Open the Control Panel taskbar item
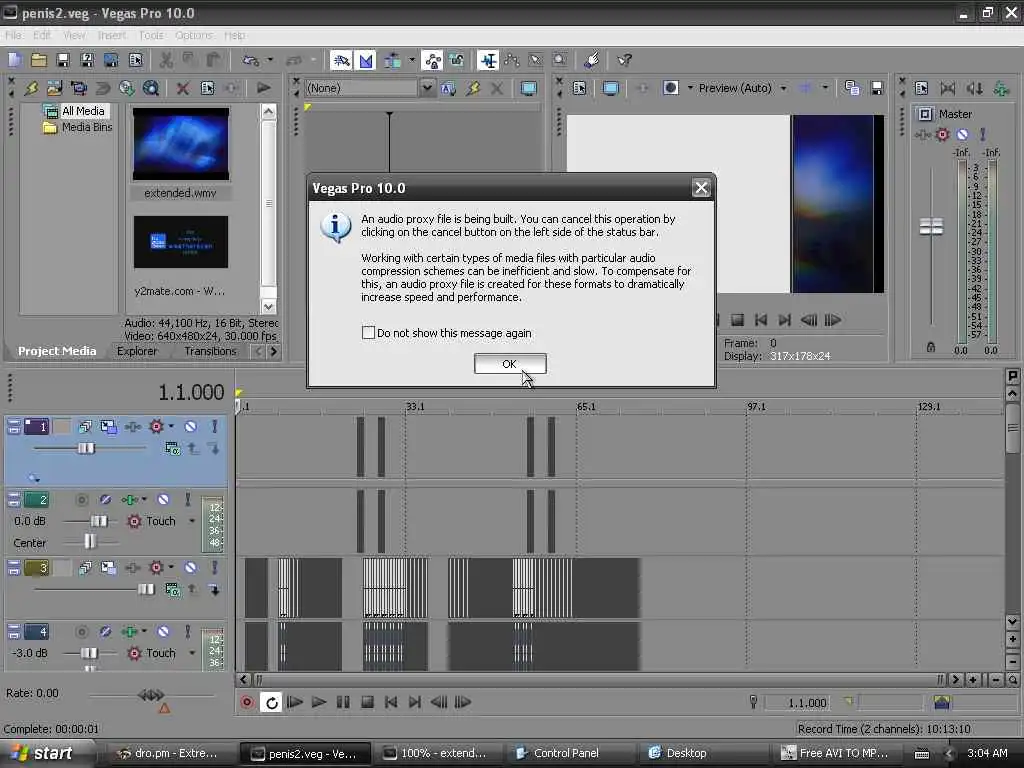 click(566, 753)
